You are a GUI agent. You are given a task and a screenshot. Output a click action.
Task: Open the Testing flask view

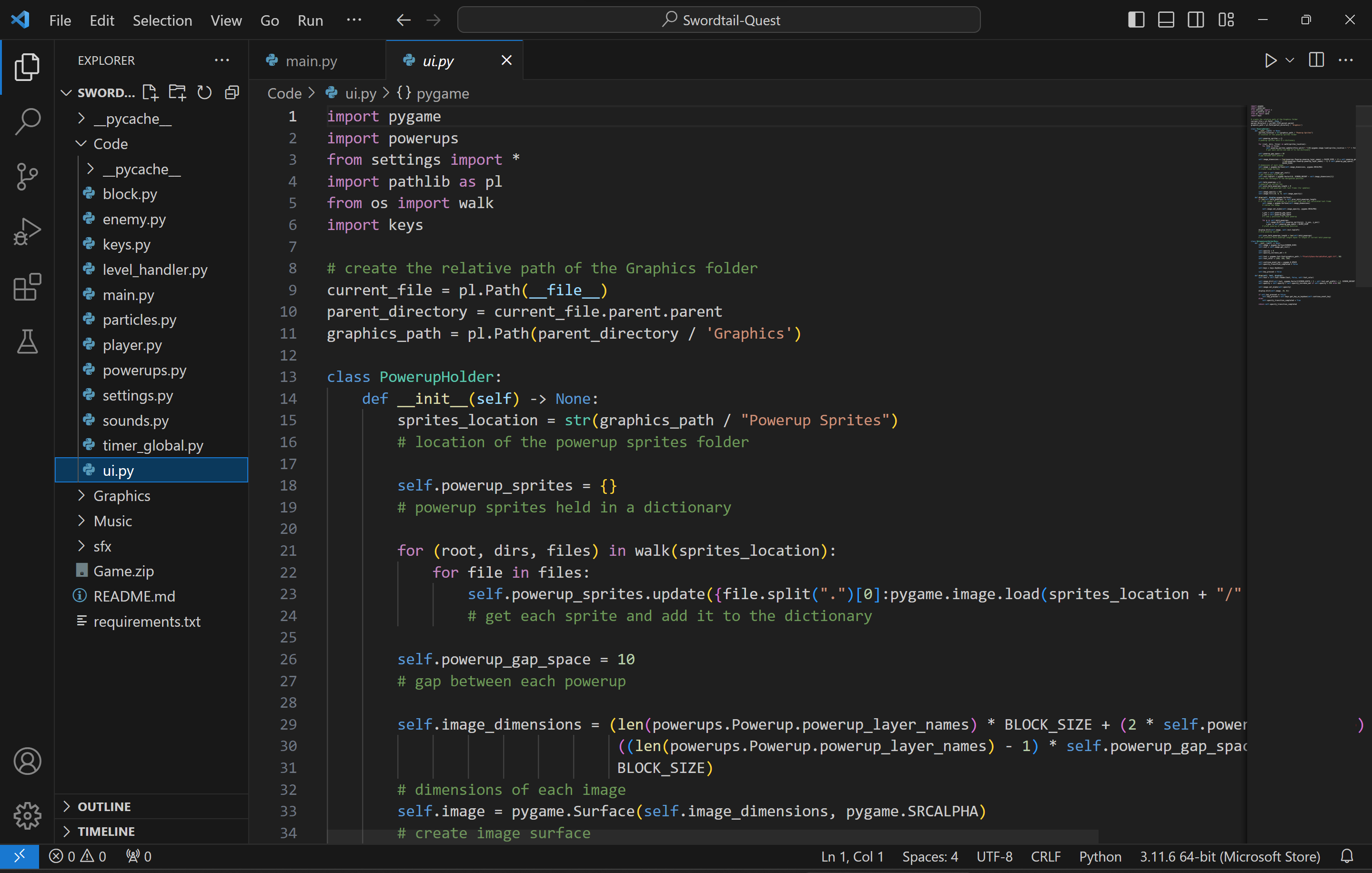click(27, 341)
